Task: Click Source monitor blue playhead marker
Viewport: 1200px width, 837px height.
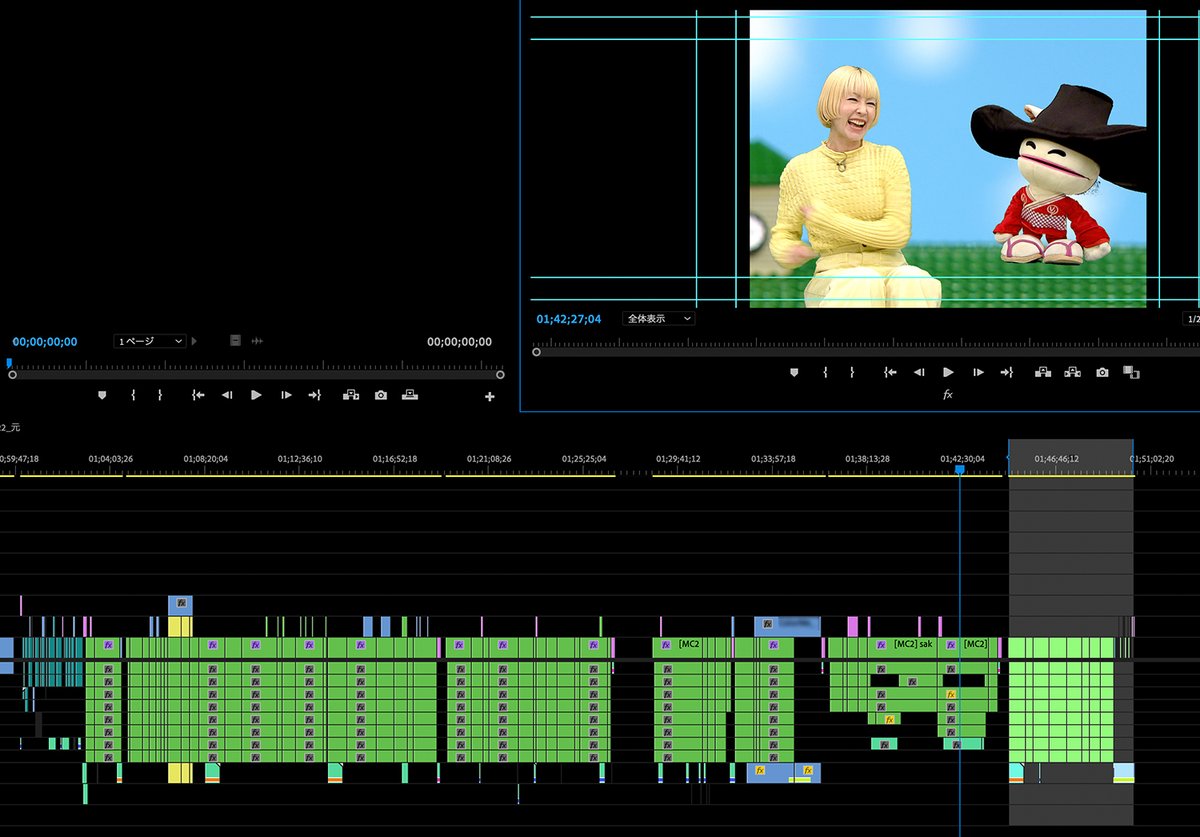Action: [9, 363]
